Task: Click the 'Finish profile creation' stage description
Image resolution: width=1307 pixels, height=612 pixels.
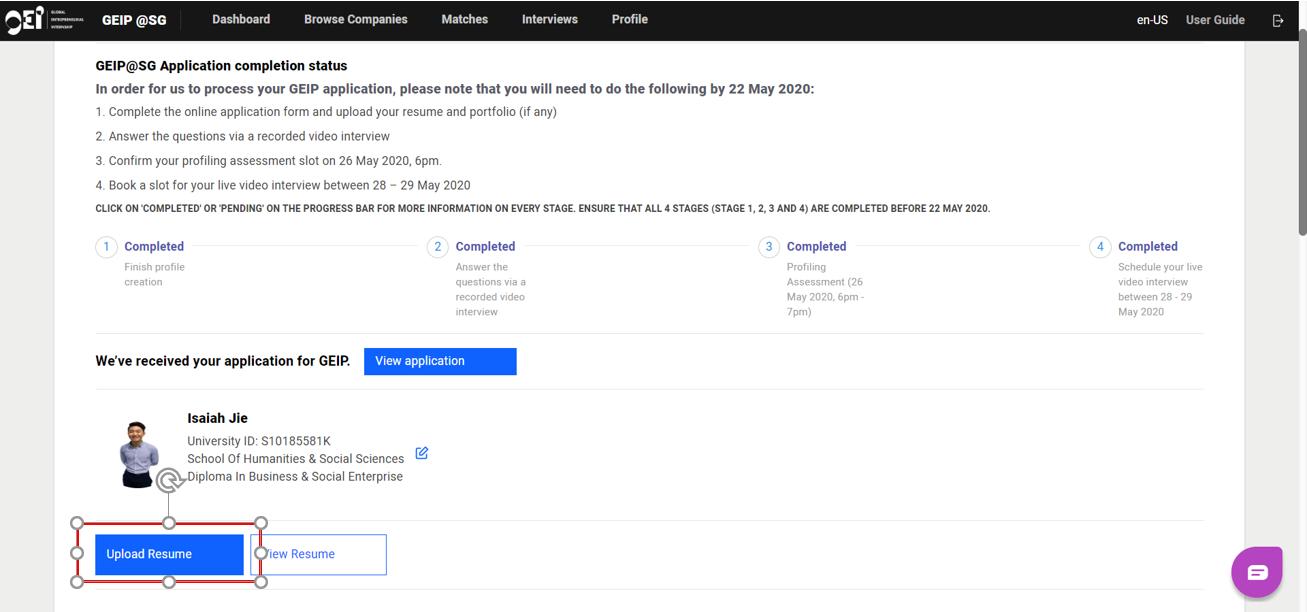Action: coord(154,275)
